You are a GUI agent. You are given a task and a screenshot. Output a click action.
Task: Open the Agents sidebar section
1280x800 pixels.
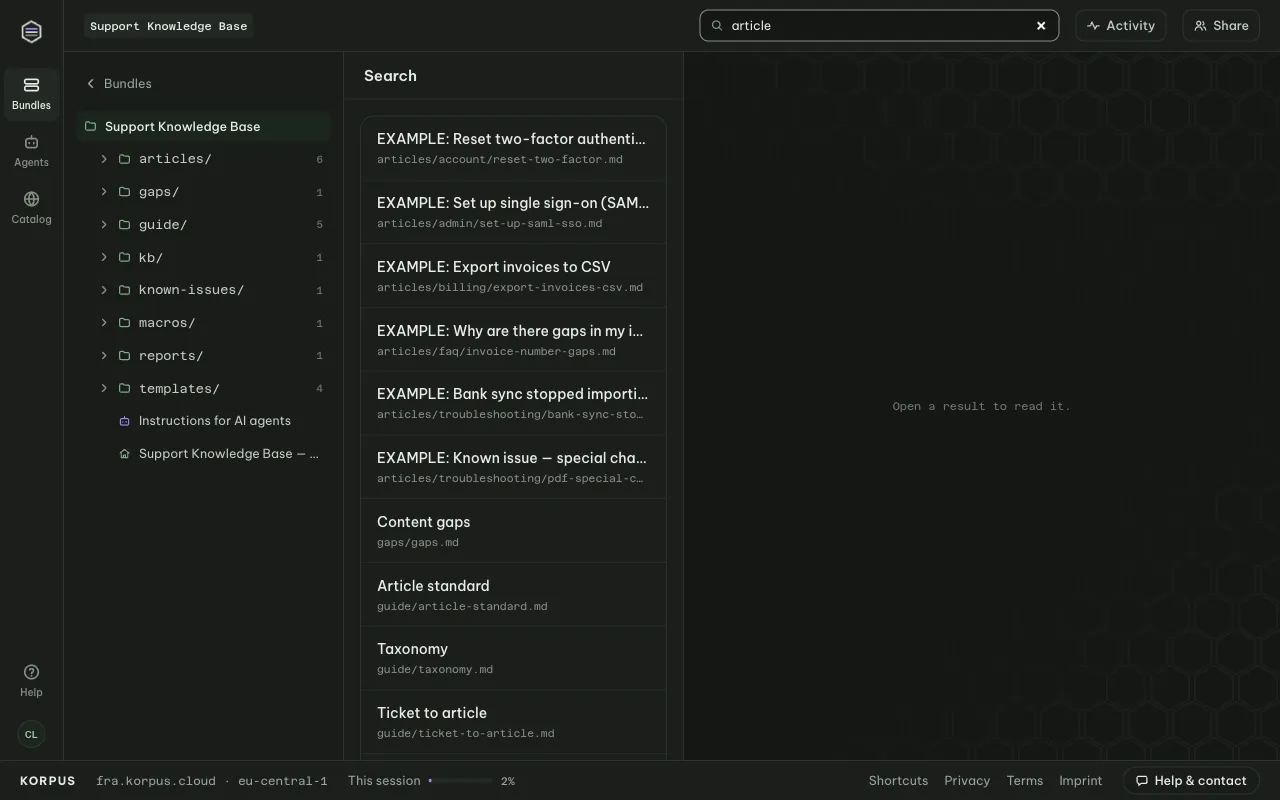pyautogui.click(x=31, y=151)
